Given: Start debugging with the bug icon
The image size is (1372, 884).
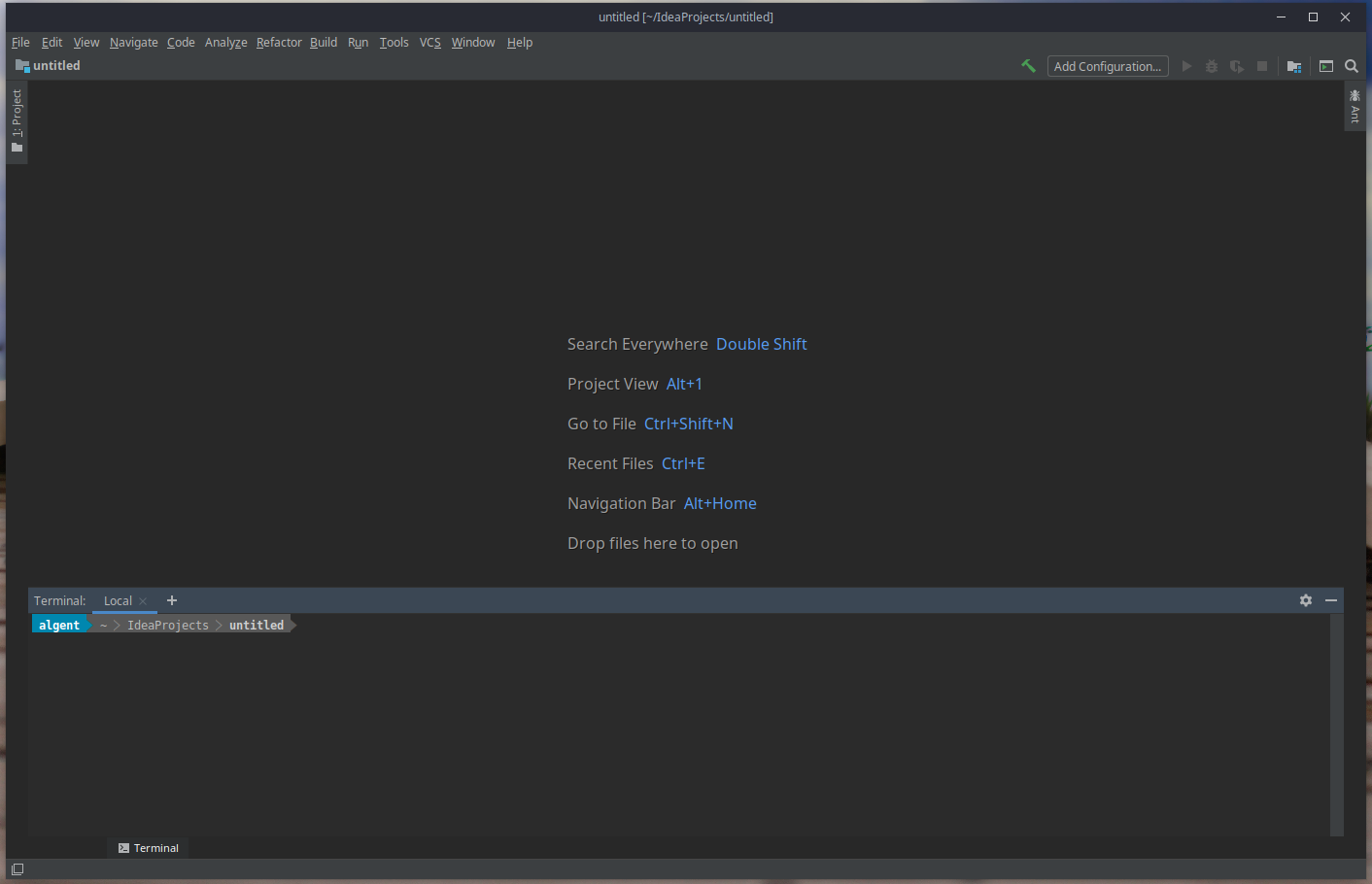Looking at the screenshot, I should 1211,66.
